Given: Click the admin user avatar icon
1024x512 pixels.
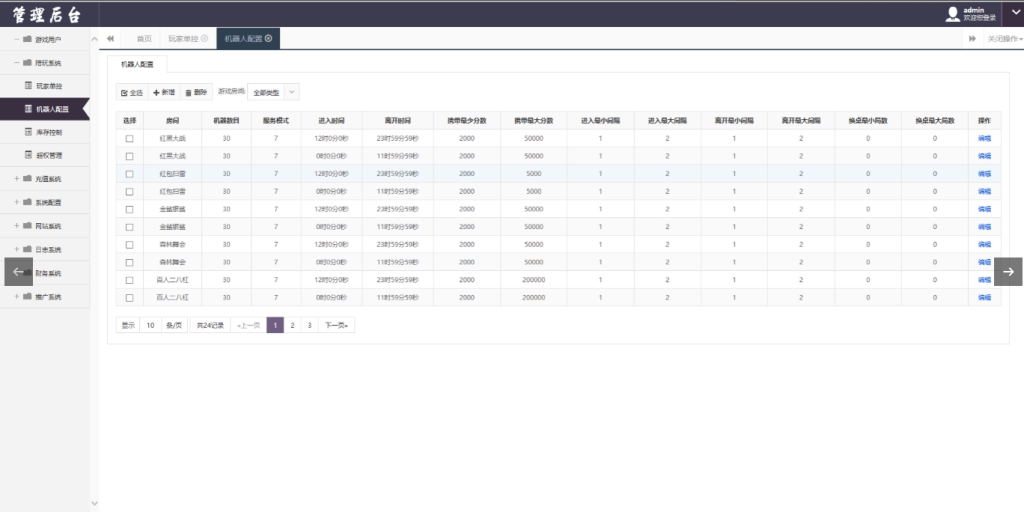Looking at the screenshot, I should tap(952, 13).
